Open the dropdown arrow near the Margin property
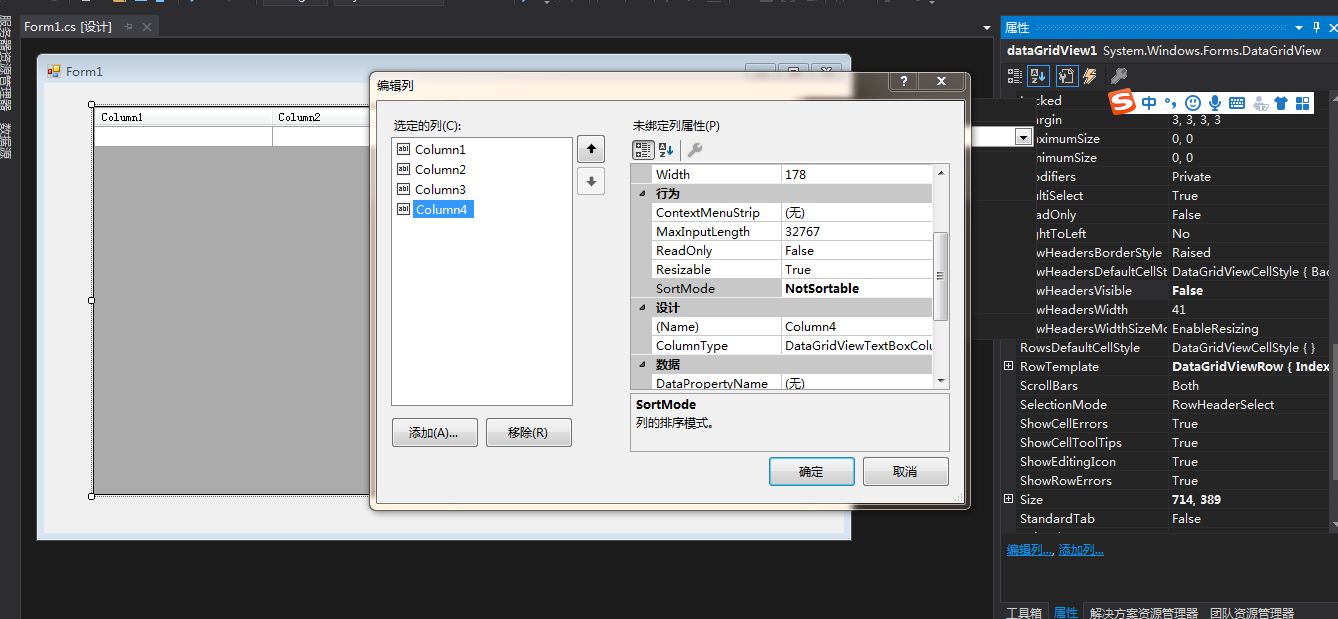Screen dimensions: 1338x619 [x=1023, y=136]
